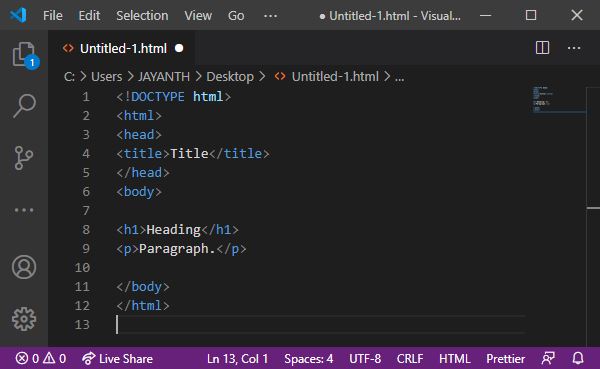Click line number 7 in gutter
600x369 pixels.
86,211
